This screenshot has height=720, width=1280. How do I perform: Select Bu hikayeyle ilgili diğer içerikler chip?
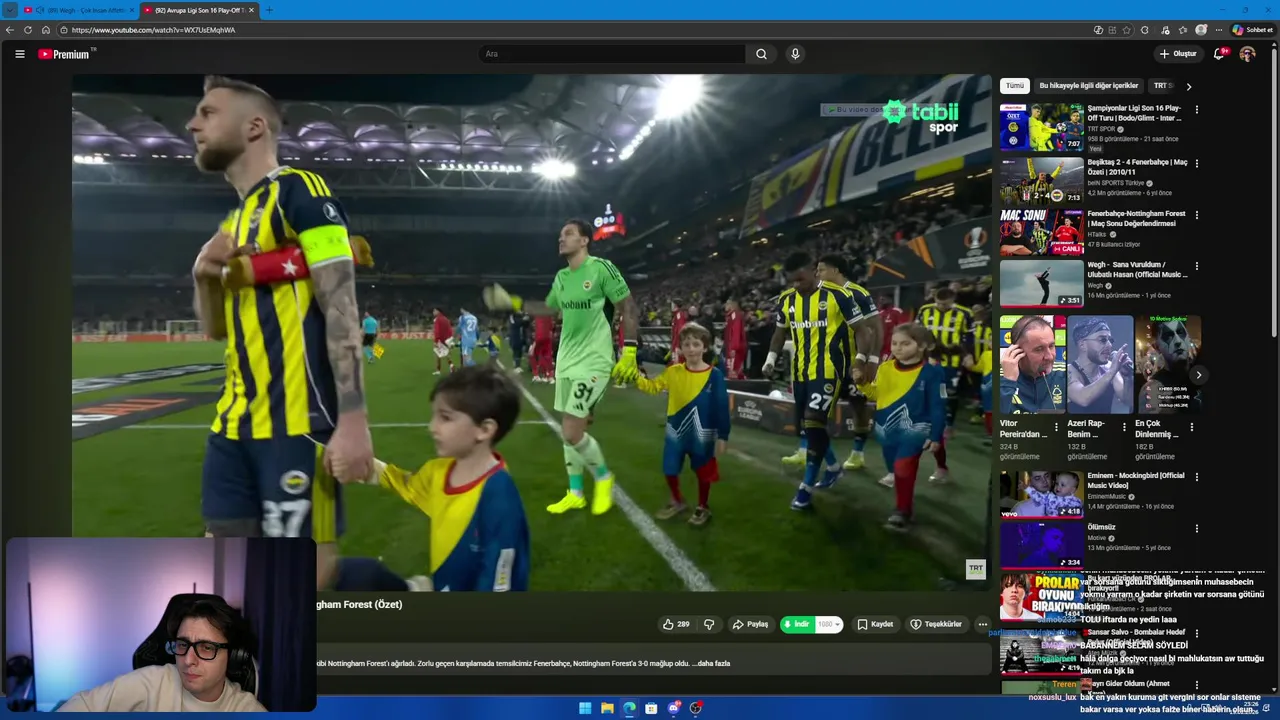coord(1088,86)
